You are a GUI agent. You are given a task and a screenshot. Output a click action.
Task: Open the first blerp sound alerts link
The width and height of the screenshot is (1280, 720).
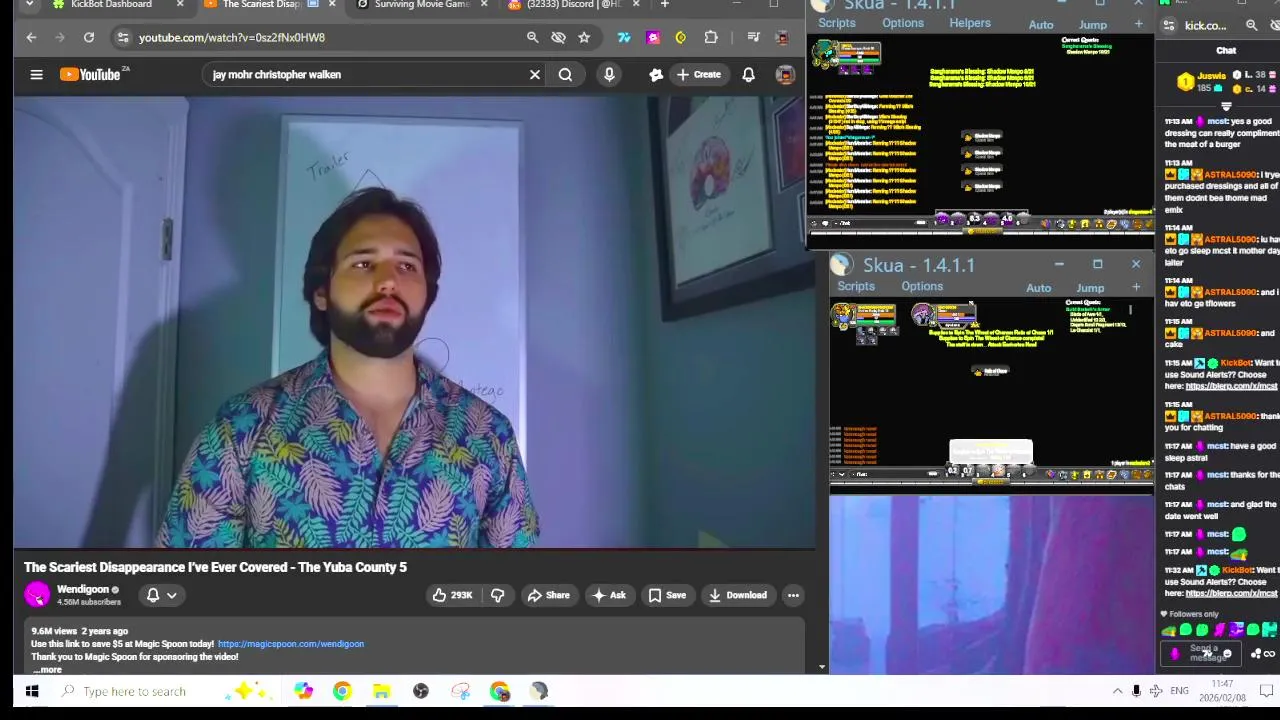click(1231, 386)
